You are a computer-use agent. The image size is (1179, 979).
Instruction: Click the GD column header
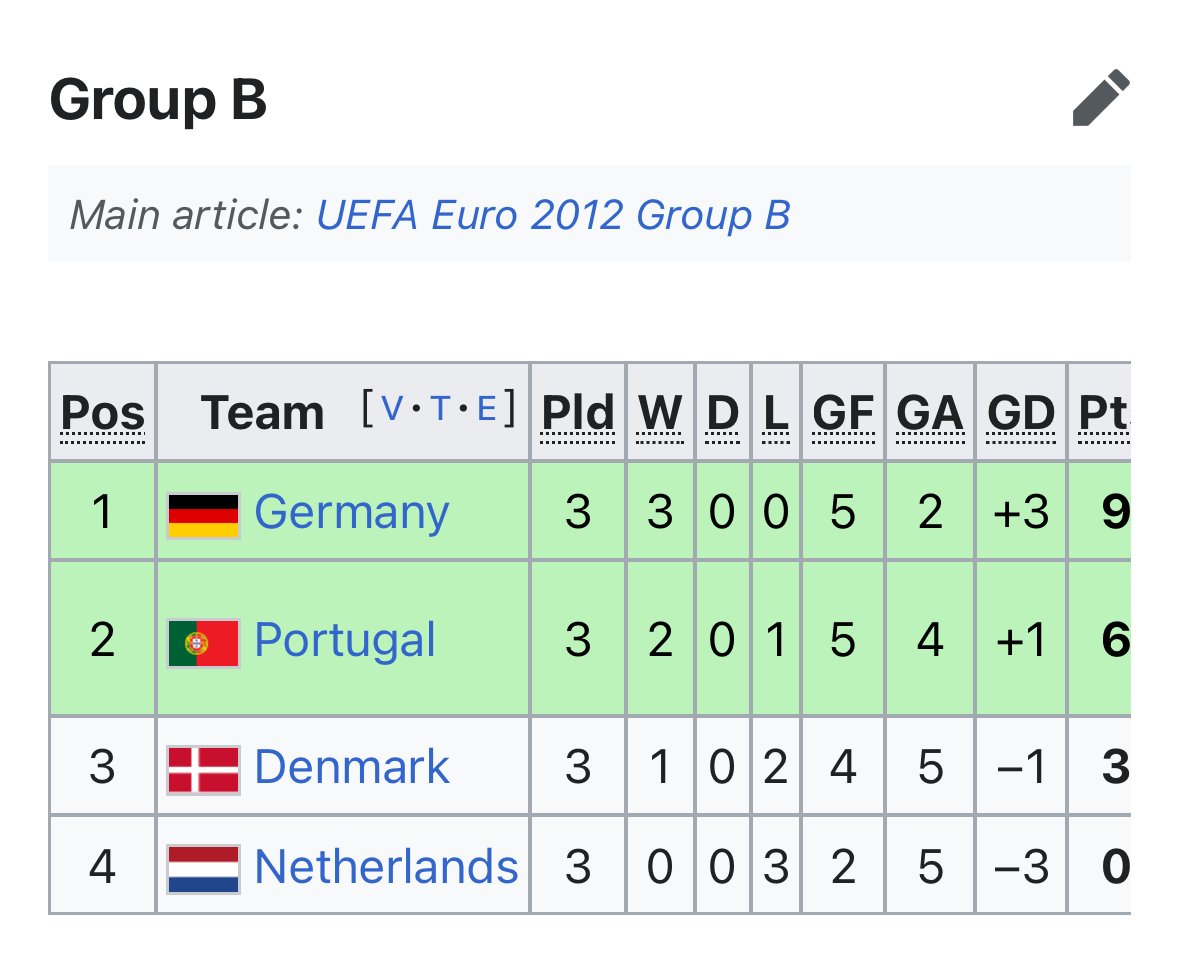[x=1020, y=413]
